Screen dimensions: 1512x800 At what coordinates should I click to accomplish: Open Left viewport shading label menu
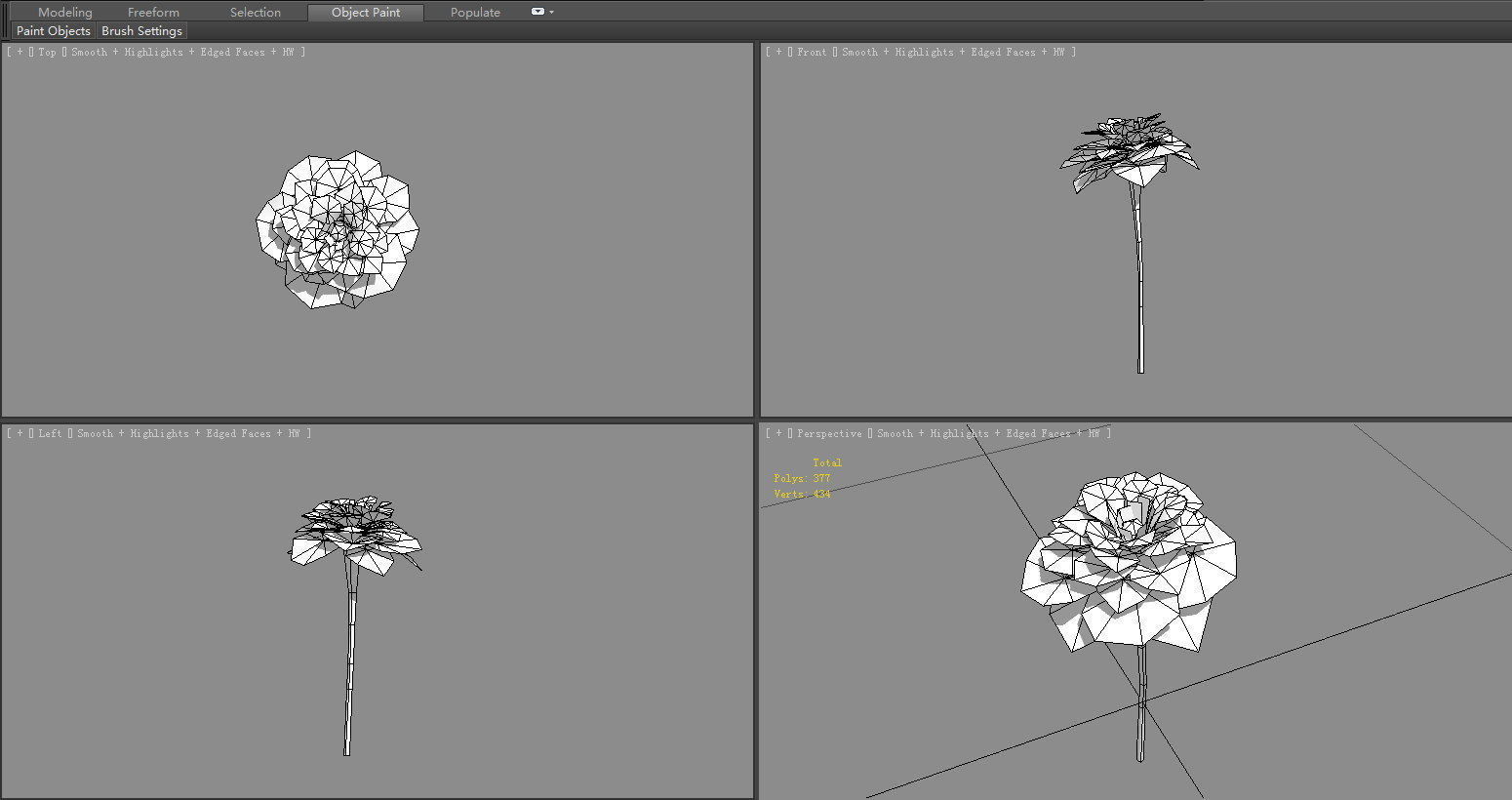pos(189,434)
